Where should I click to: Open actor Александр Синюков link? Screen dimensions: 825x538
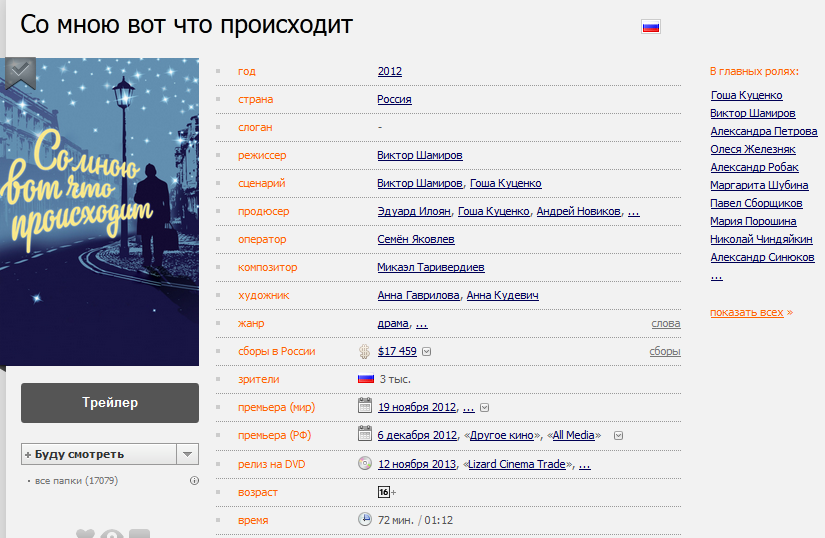[x=762, y=257]
